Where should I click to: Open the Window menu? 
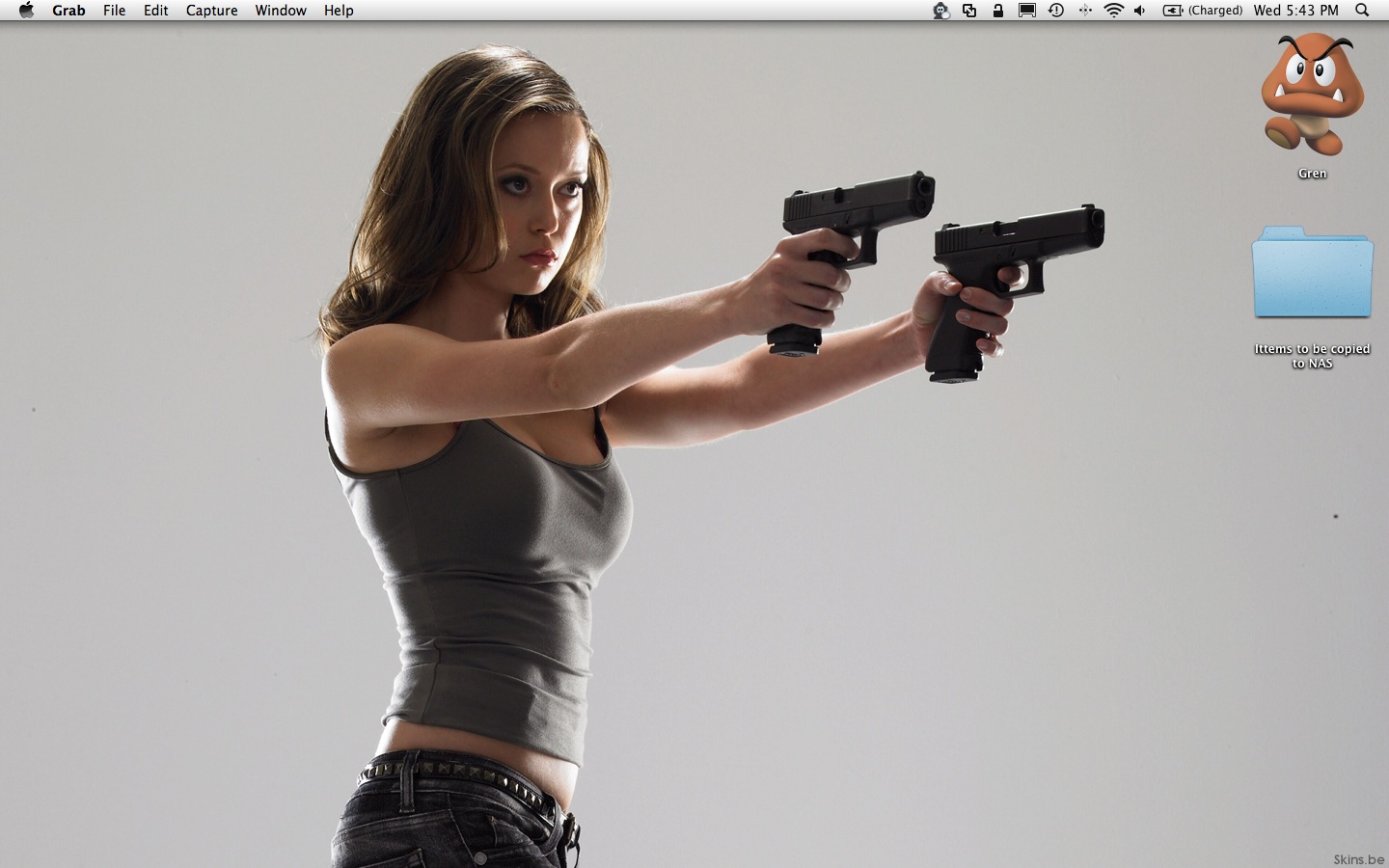point(281,11)
